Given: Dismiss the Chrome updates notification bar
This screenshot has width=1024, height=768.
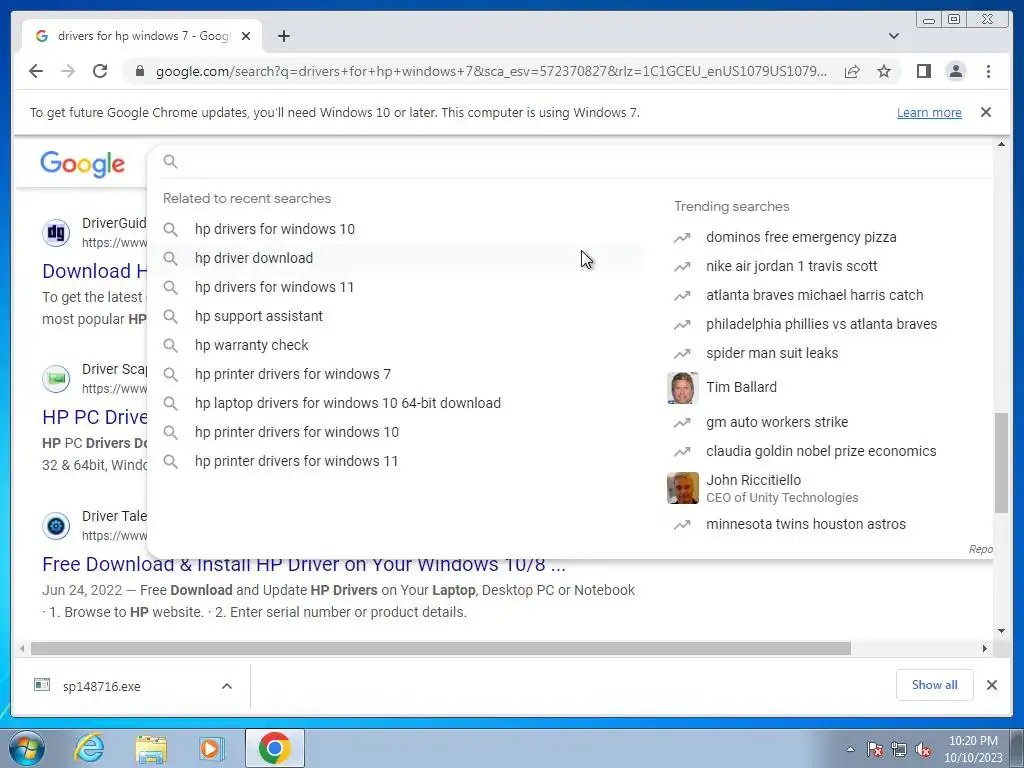Looking at the screenshot, I should [986, 112].
